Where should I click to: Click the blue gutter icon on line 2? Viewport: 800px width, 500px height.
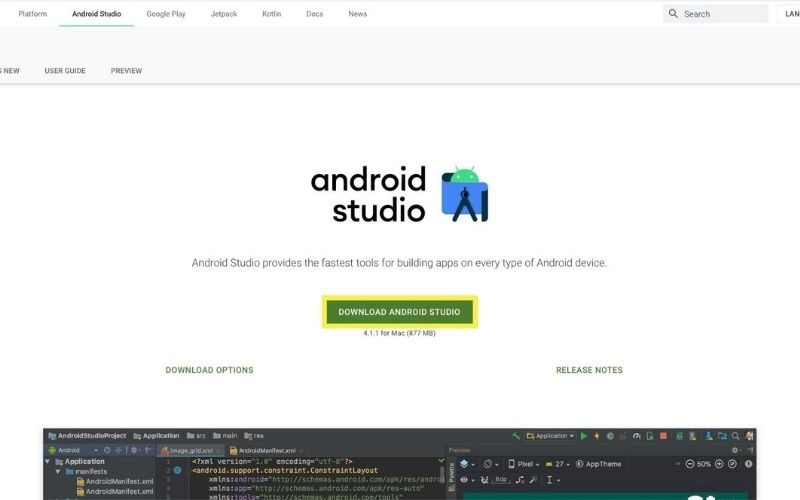tap(177, 470)
